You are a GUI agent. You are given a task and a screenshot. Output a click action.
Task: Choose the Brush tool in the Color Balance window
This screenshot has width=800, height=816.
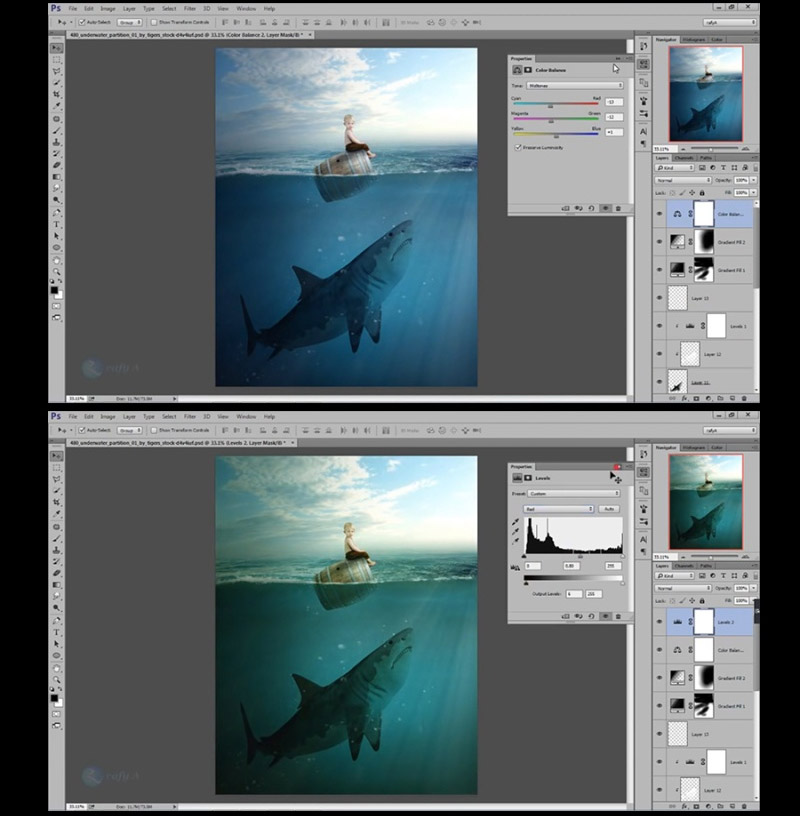[56, 130]
